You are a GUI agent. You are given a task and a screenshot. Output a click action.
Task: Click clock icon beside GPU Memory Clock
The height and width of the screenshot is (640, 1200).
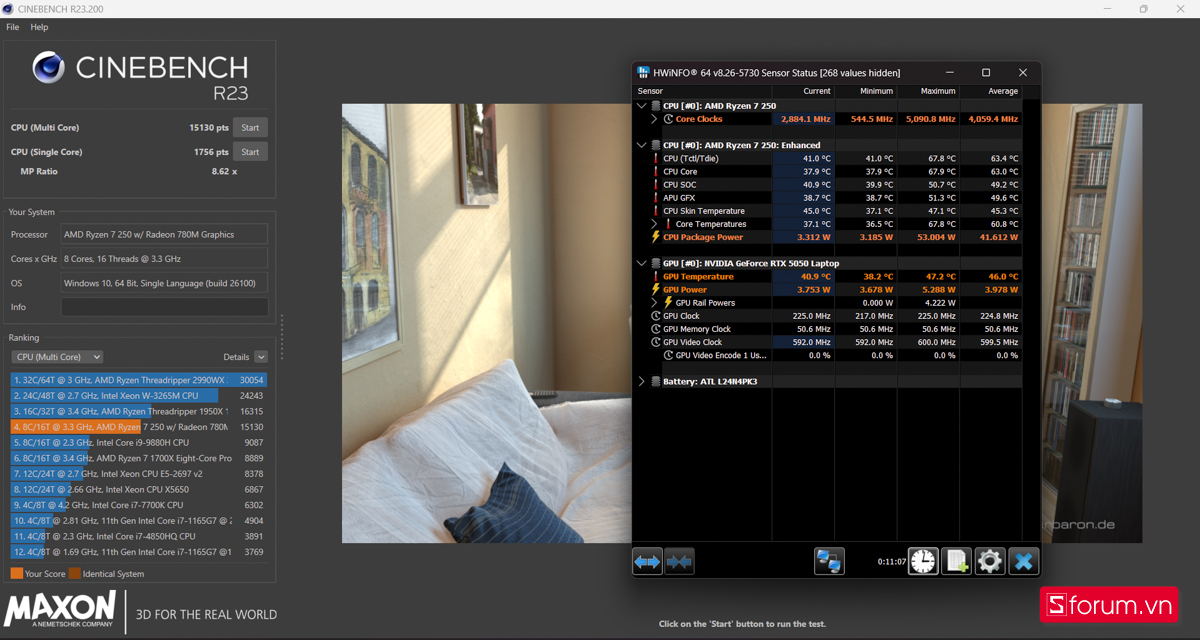coord(656,329)
